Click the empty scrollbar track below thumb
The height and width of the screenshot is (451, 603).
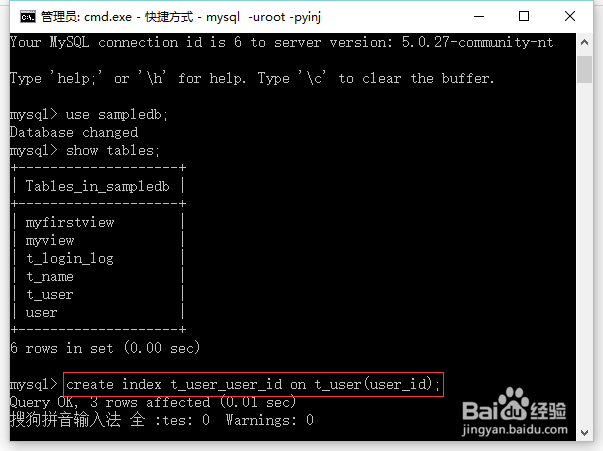tap(585, 254)
